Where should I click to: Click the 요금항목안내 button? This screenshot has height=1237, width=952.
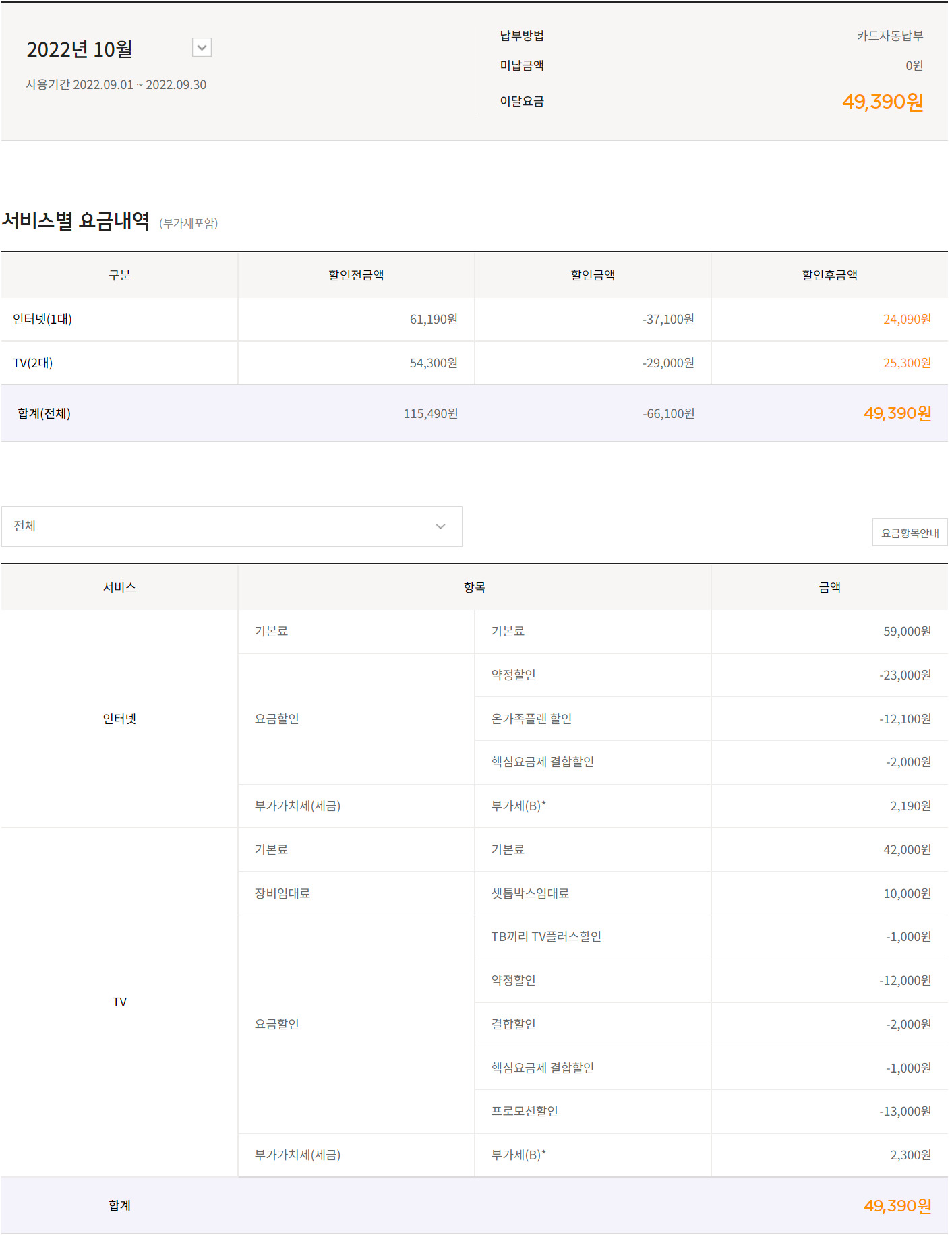tap(910, 533)
